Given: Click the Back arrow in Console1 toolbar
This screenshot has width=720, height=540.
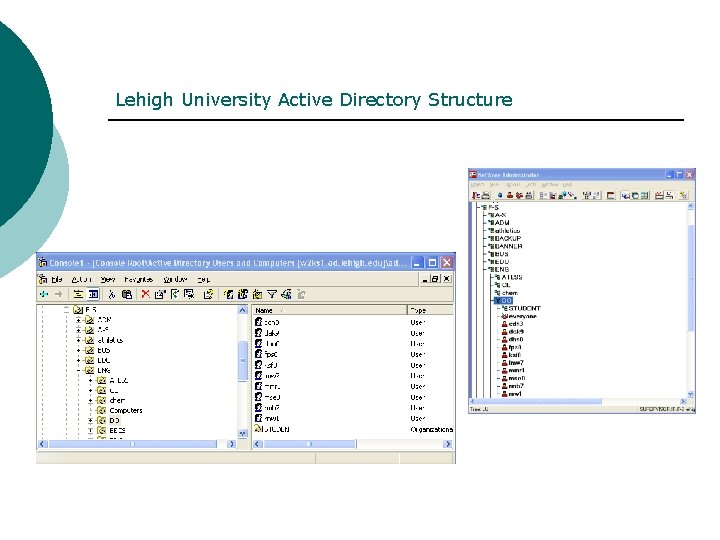Looking at the screenshot, I should [44, 294].
